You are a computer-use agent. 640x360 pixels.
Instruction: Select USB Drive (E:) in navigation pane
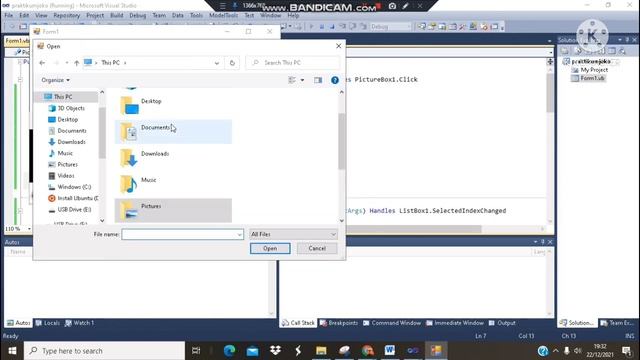point(74,209)
